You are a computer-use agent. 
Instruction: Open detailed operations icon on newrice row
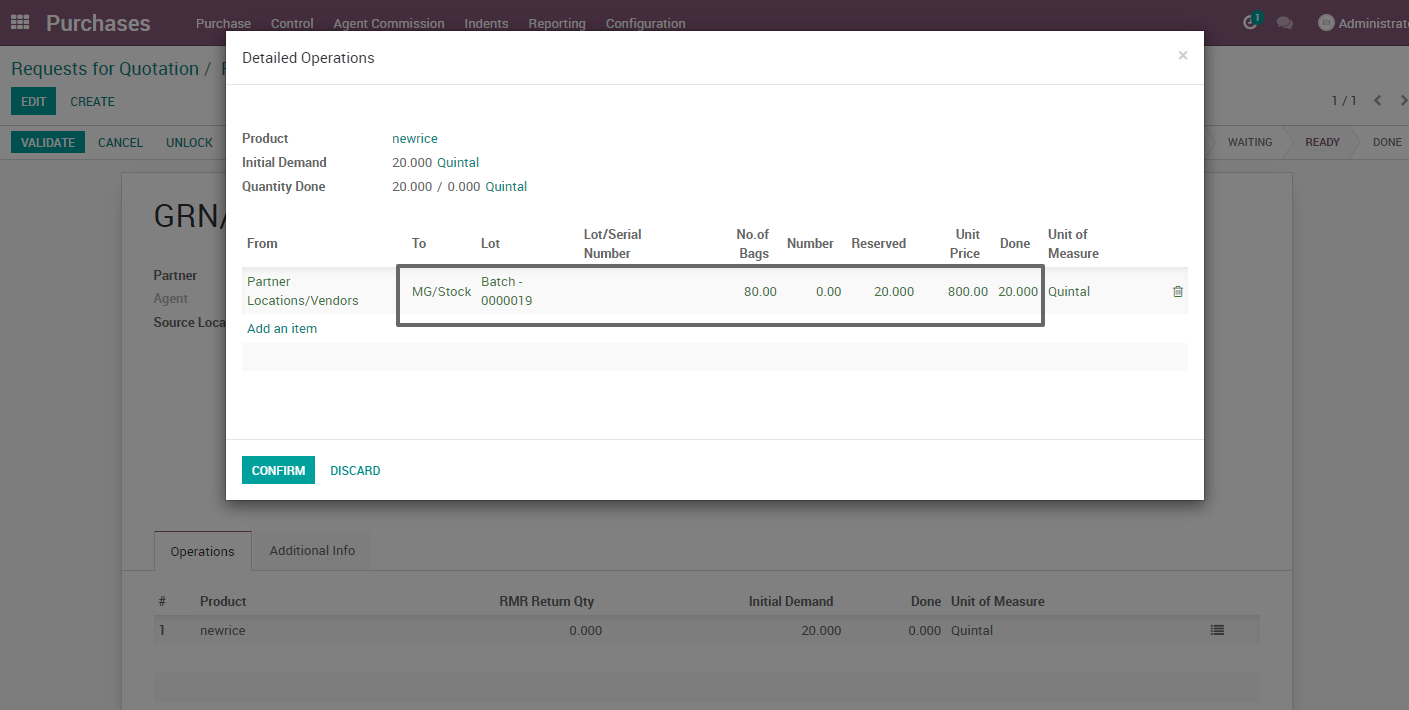(1217, 630)
